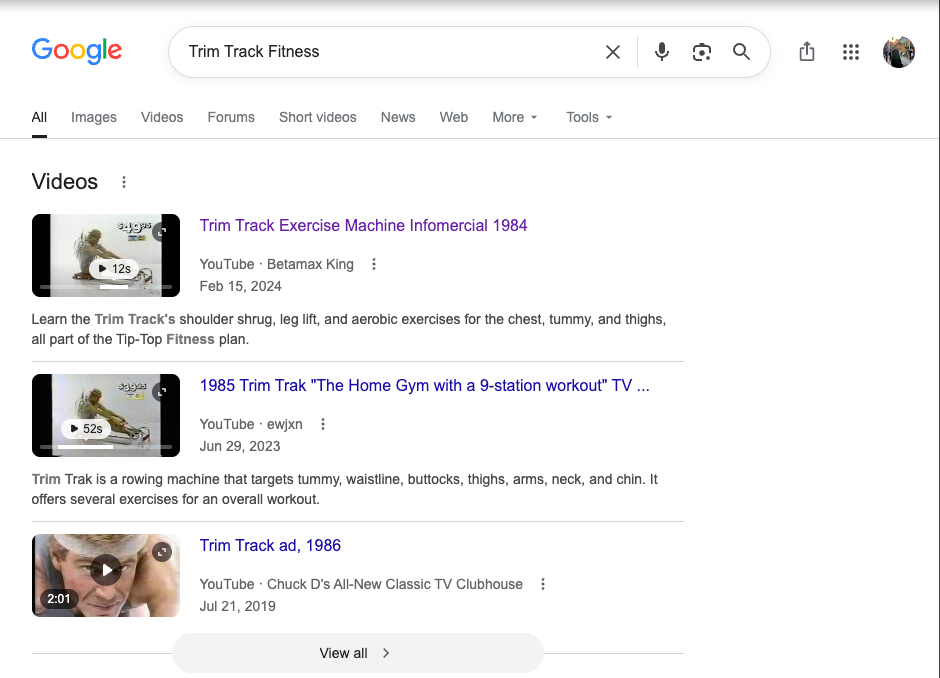Click the share icon next to search bar
This screenshot has width=940, height=678.
click(807, 52)
